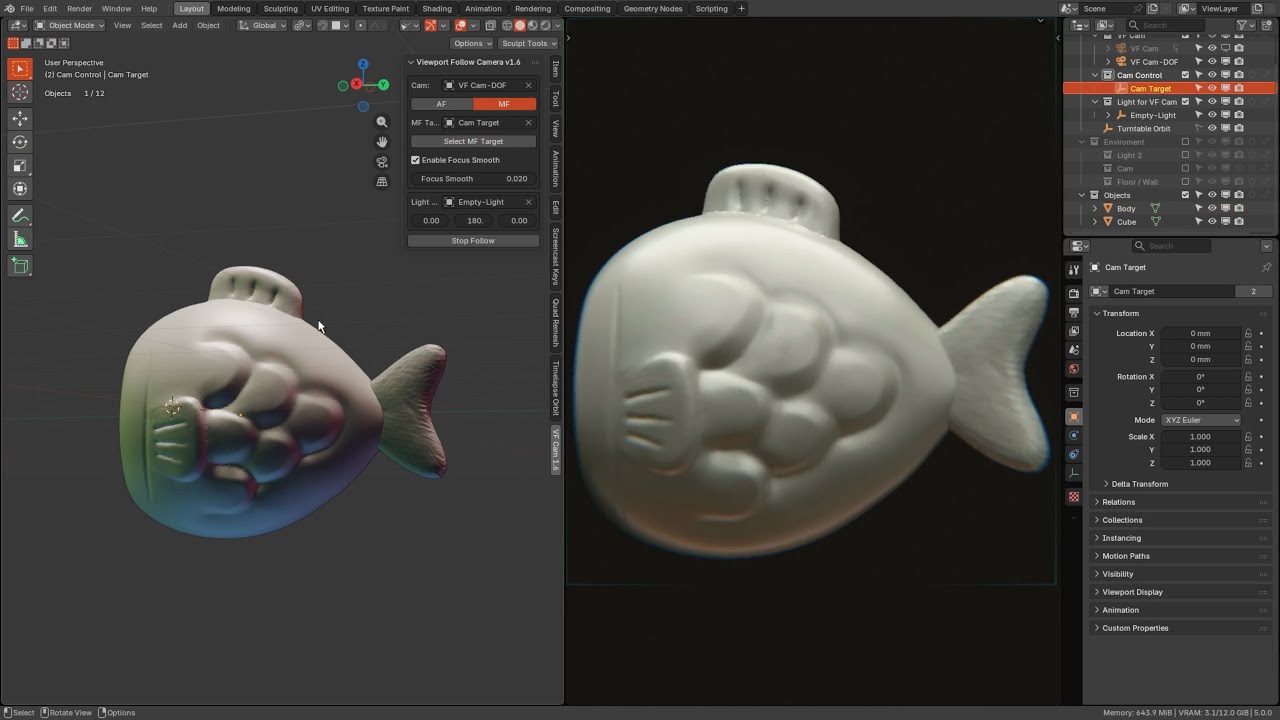Open the Object Mode dropdown
The image size is (1280, 720).
(71, 25)
